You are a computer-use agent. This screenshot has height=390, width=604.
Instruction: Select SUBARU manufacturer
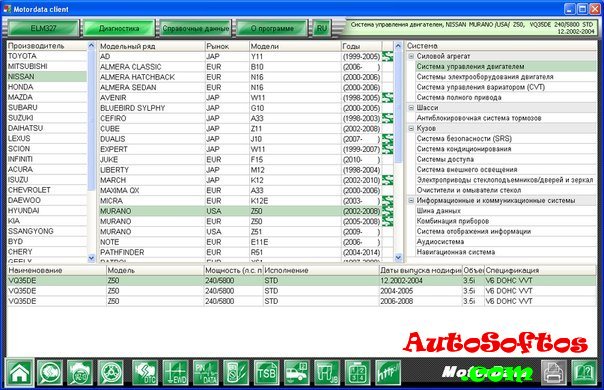(x=47, y=108)
